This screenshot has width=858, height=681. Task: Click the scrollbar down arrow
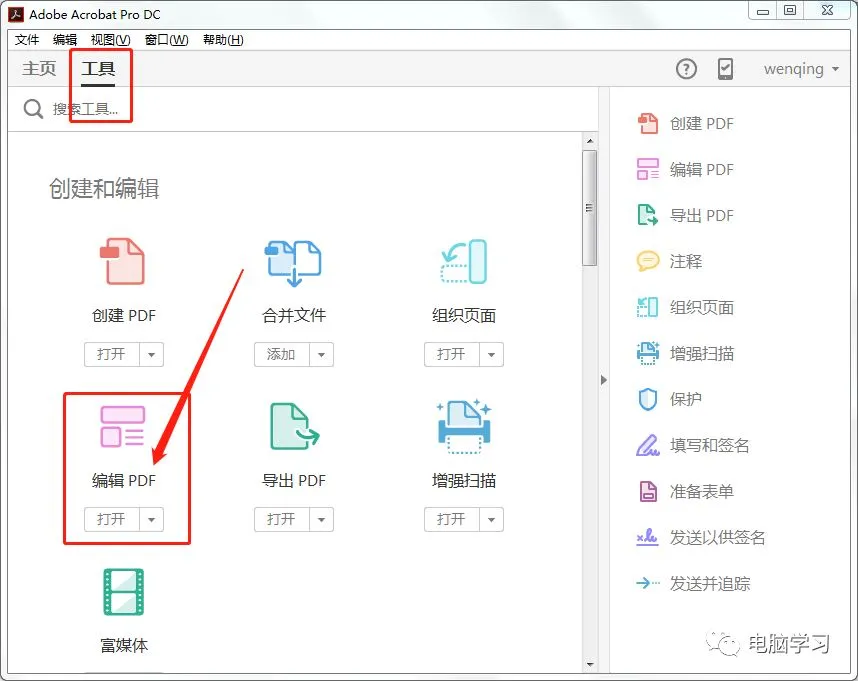pos(590,665)
